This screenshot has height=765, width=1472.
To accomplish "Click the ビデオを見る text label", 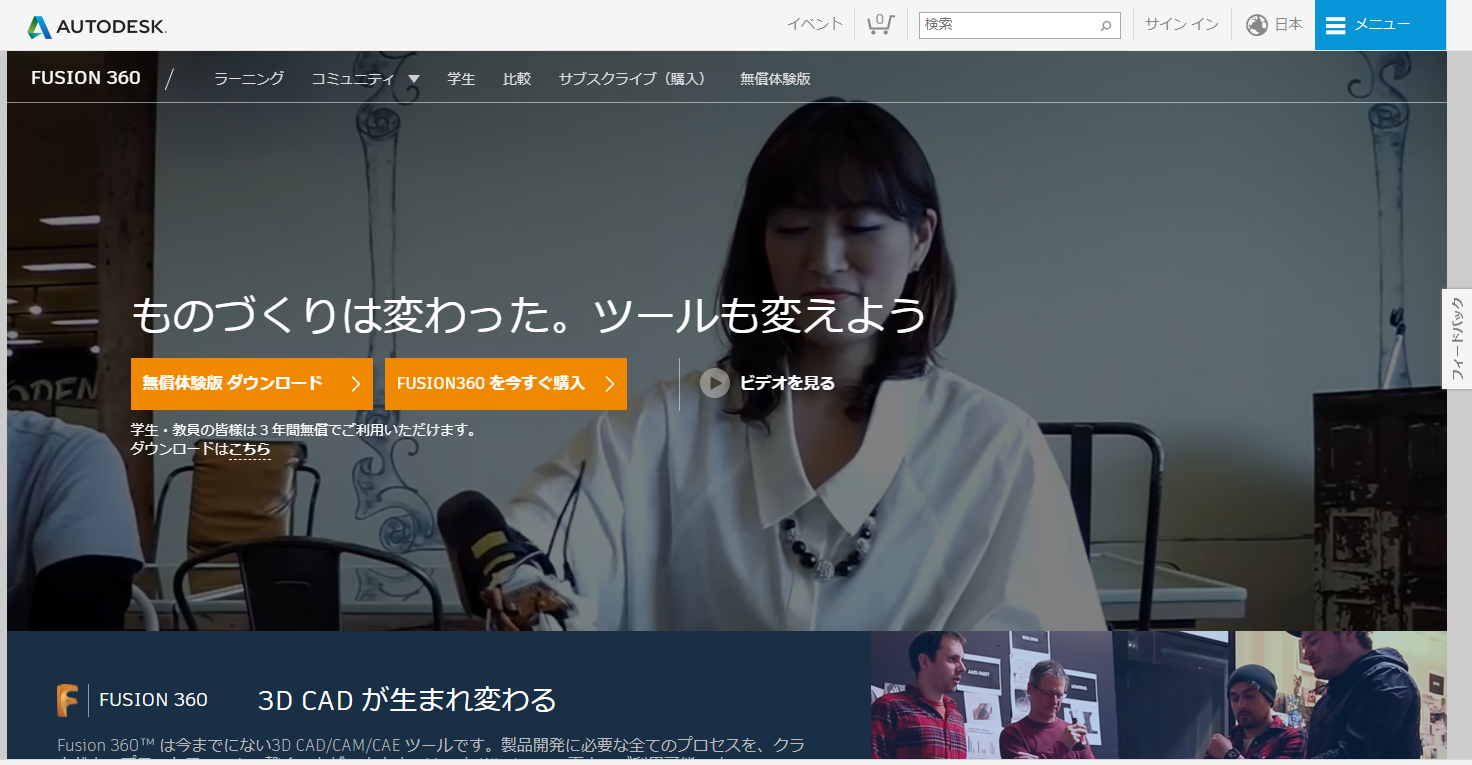I will [787, 383].
